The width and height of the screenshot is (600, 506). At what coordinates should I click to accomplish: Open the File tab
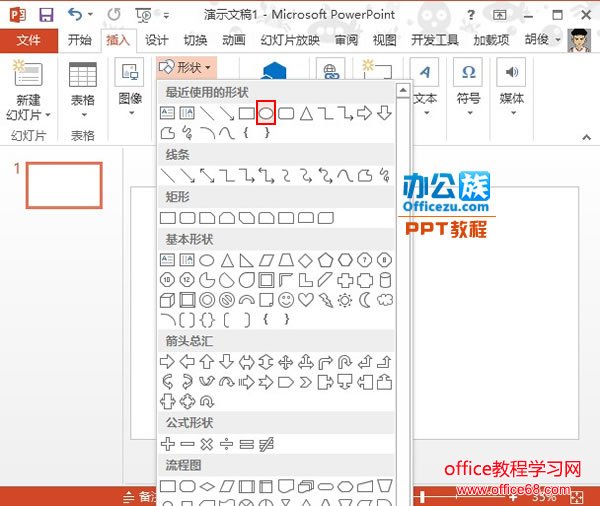click(x=29, y=40)
